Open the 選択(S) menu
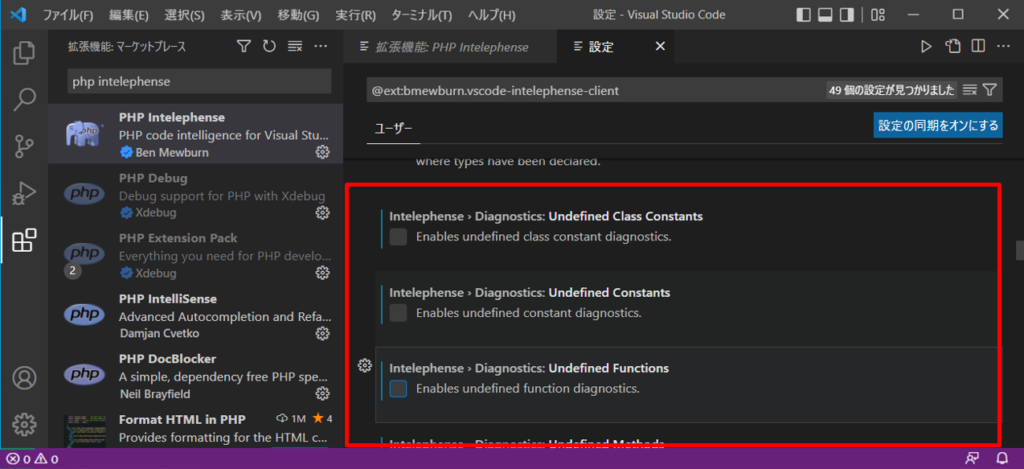1024x469 pixels. click(185, 14)
